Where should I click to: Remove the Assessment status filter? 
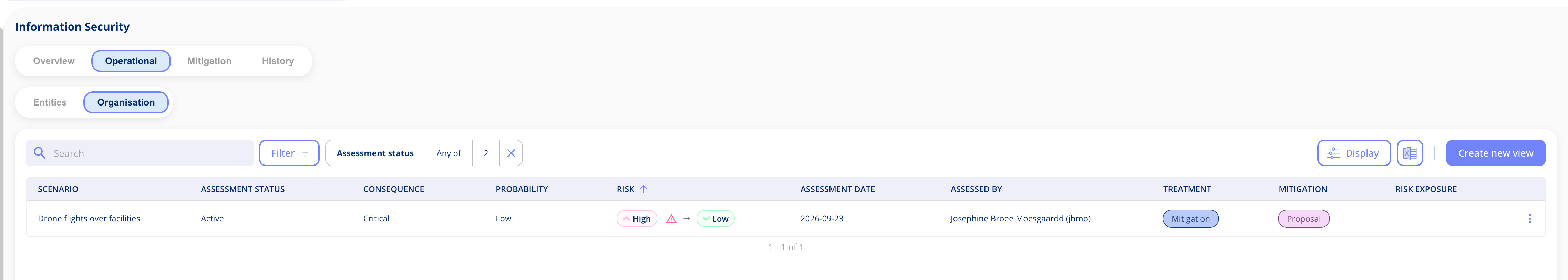(x=511, y=153)
